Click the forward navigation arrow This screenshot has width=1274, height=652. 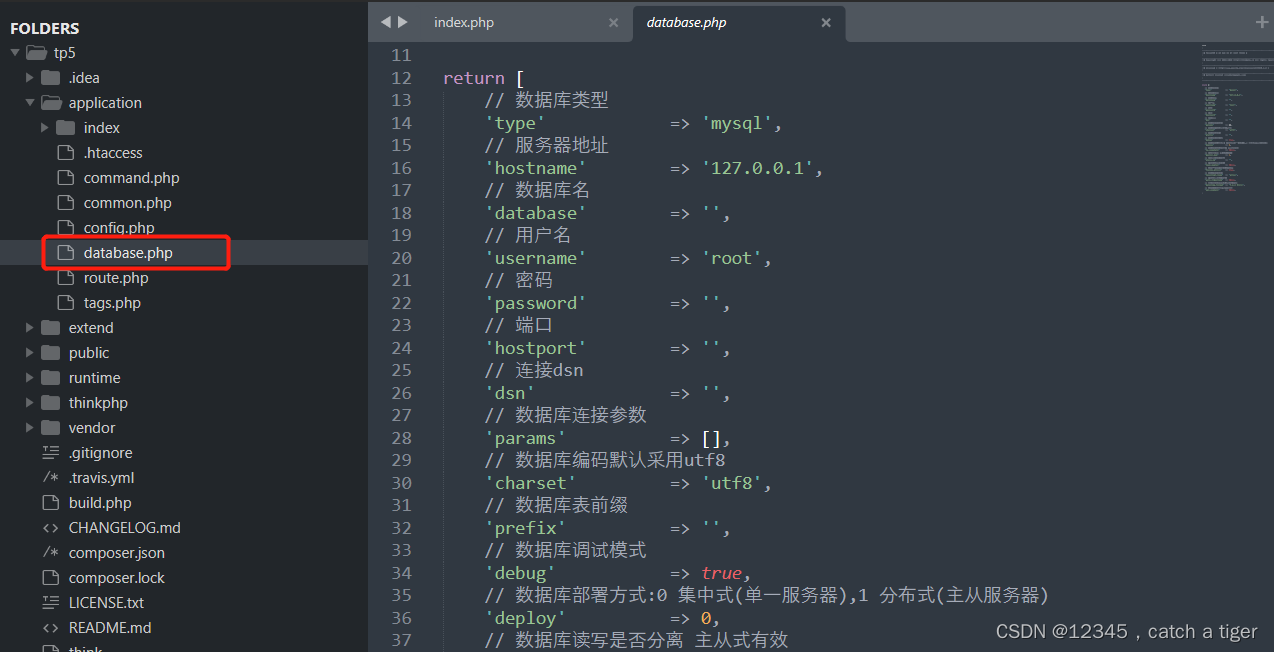click(x=404, y=21)
